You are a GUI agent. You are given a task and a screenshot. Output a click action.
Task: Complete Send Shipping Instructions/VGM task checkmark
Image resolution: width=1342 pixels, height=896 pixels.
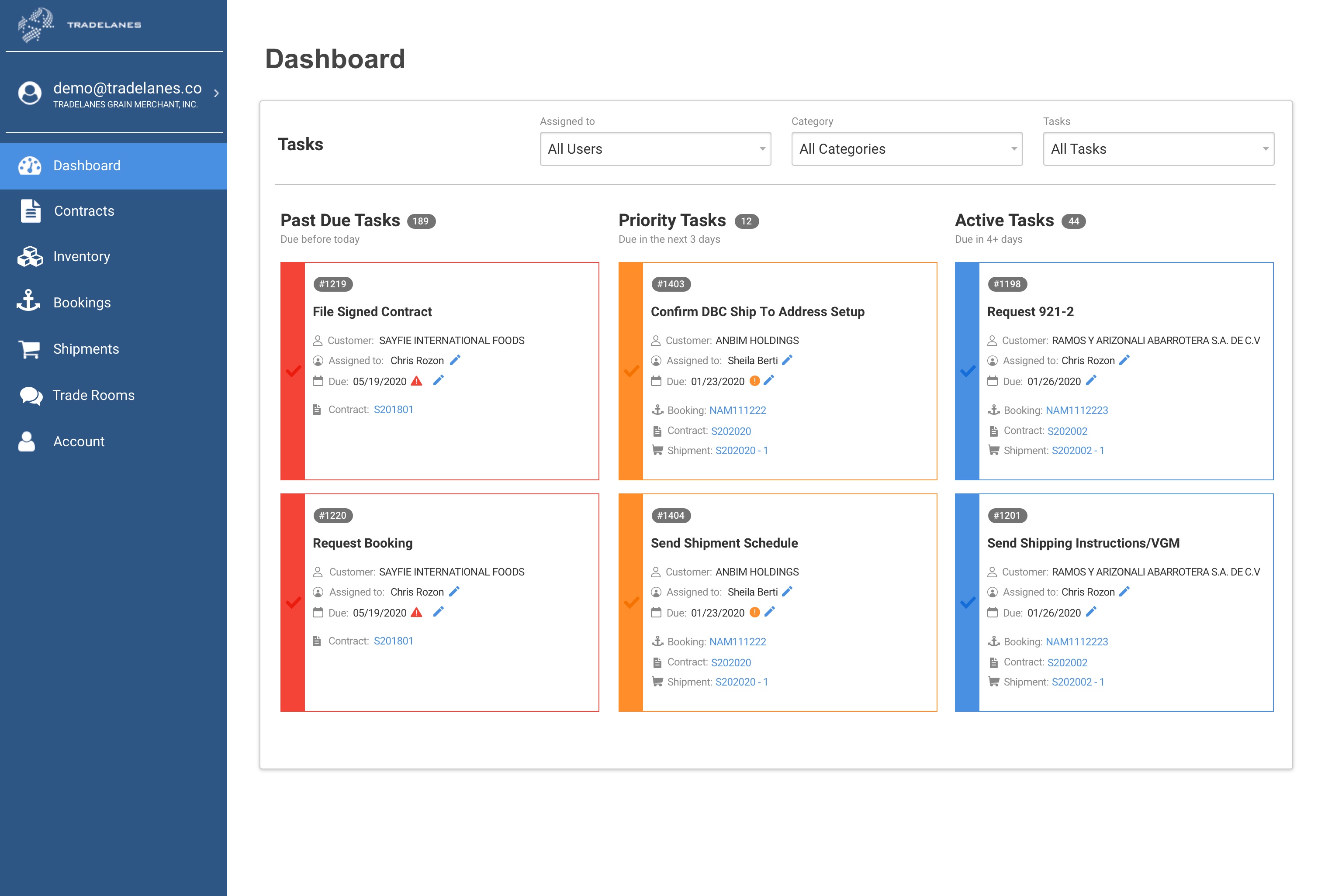coord(968,603)
